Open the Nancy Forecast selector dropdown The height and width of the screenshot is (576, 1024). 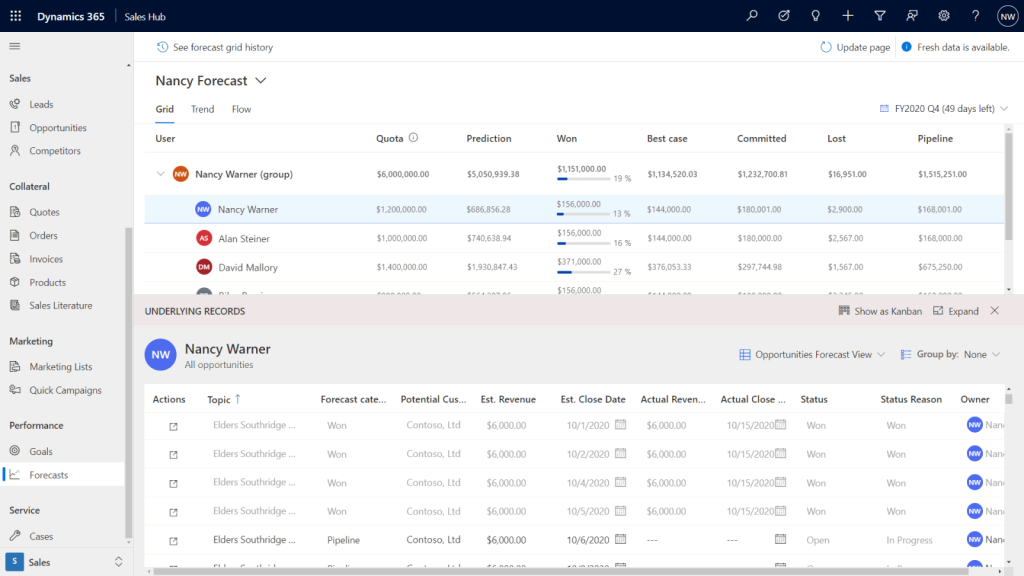pos(261,81)
